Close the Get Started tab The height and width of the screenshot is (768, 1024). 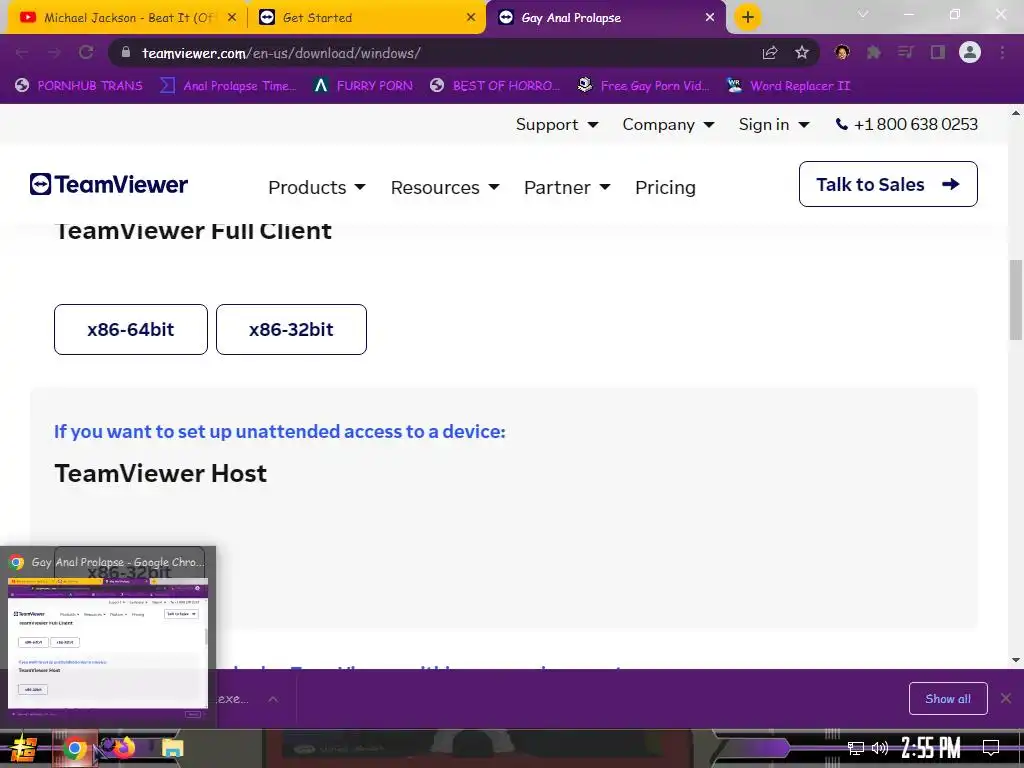pyautogui.click(x=471, y=18)
